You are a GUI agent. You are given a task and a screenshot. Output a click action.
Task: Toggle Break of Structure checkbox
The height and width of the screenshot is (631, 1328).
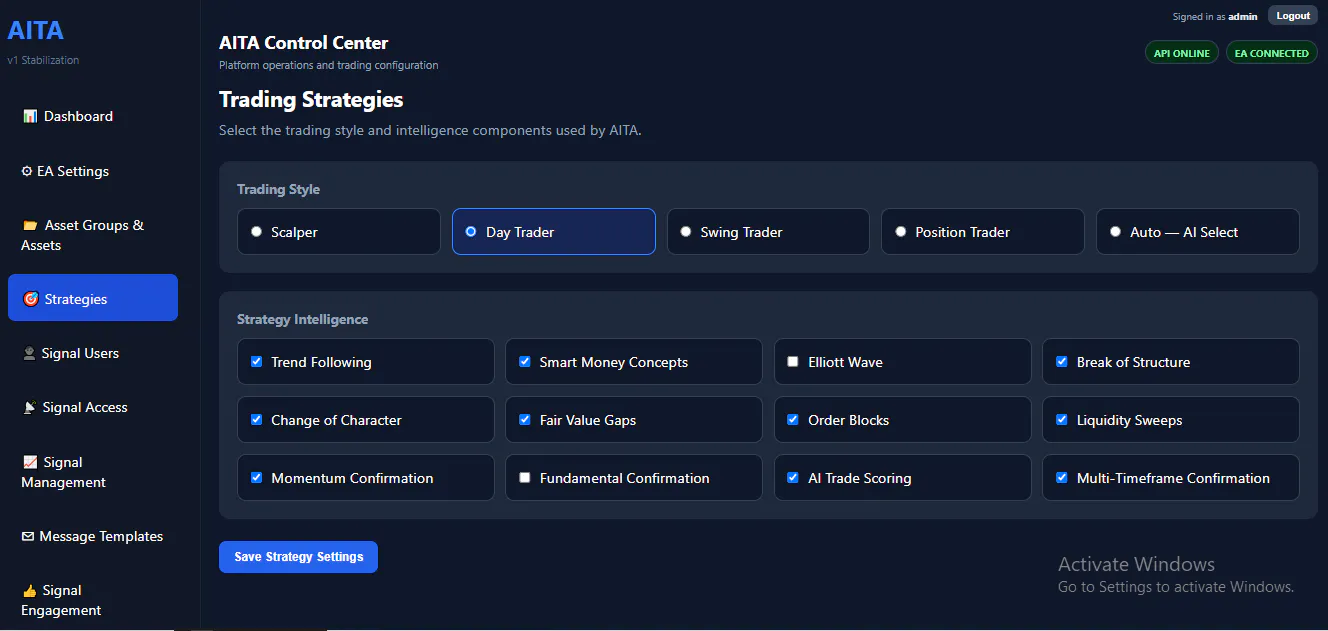(1062, 361)
